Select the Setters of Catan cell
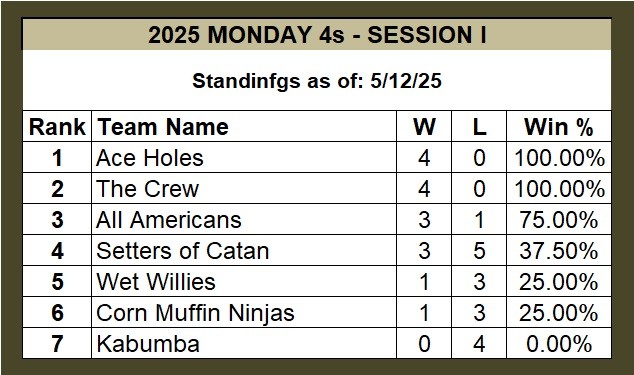Viewport: 634px width, 375px height. click(244, 250)
